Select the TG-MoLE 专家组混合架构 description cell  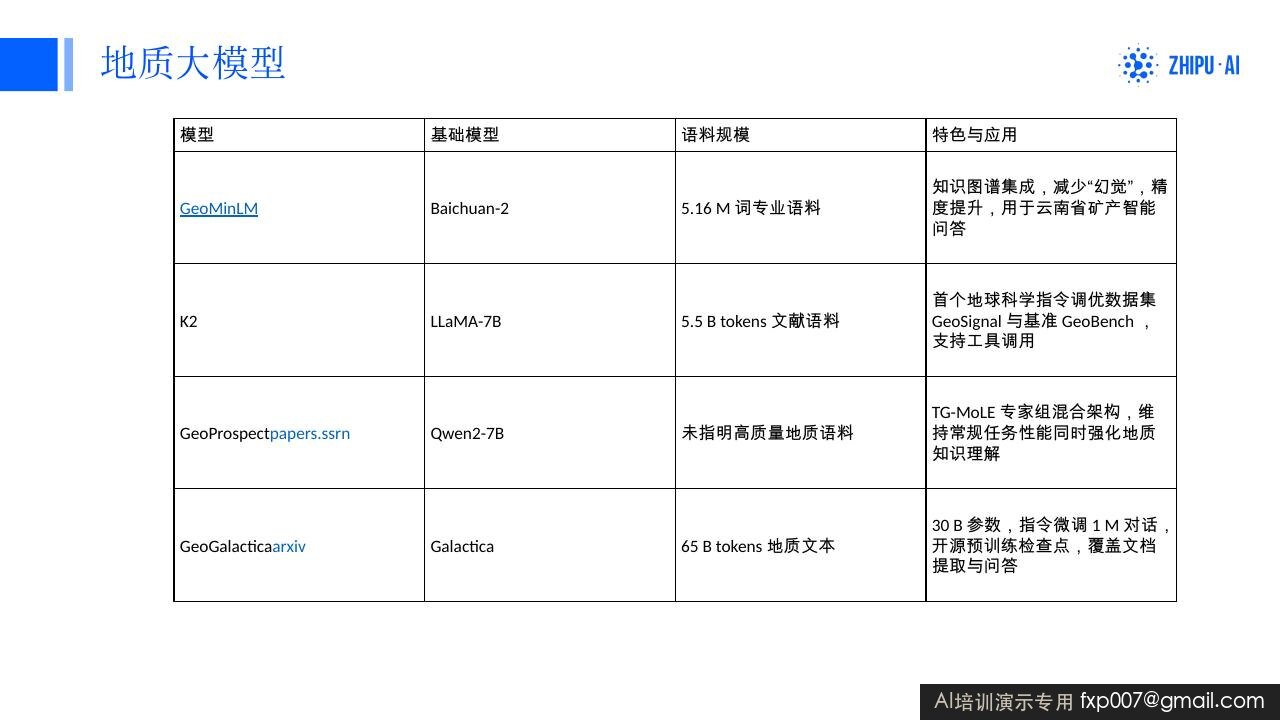pos(1051,433)
